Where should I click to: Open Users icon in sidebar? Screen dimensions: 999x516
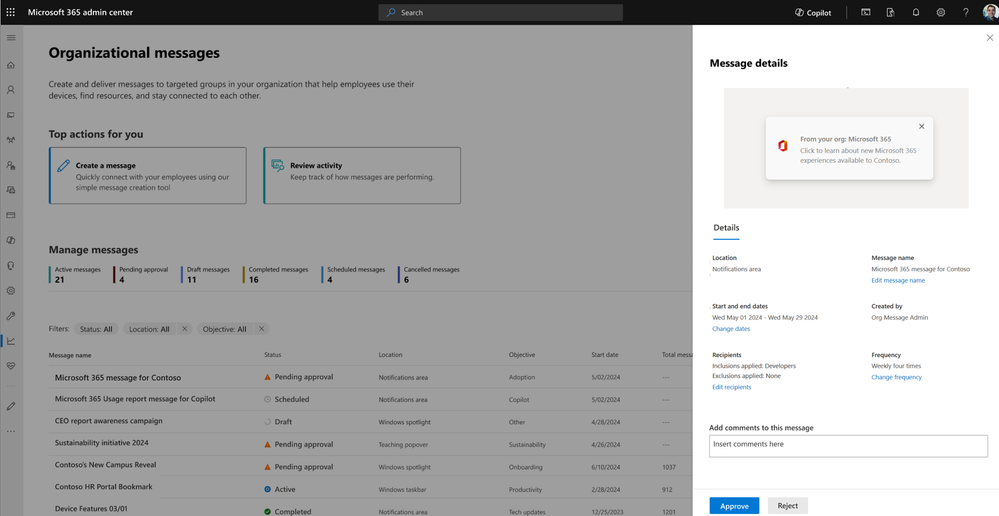pyautogui.click(x=11, y=90)
